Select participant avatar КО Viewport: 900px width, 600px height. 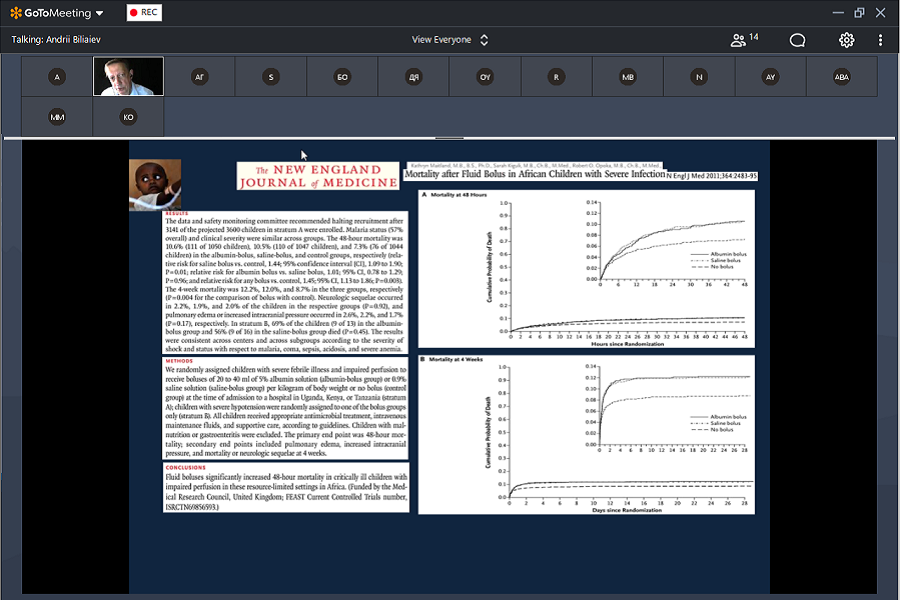(x=128, y=117)
